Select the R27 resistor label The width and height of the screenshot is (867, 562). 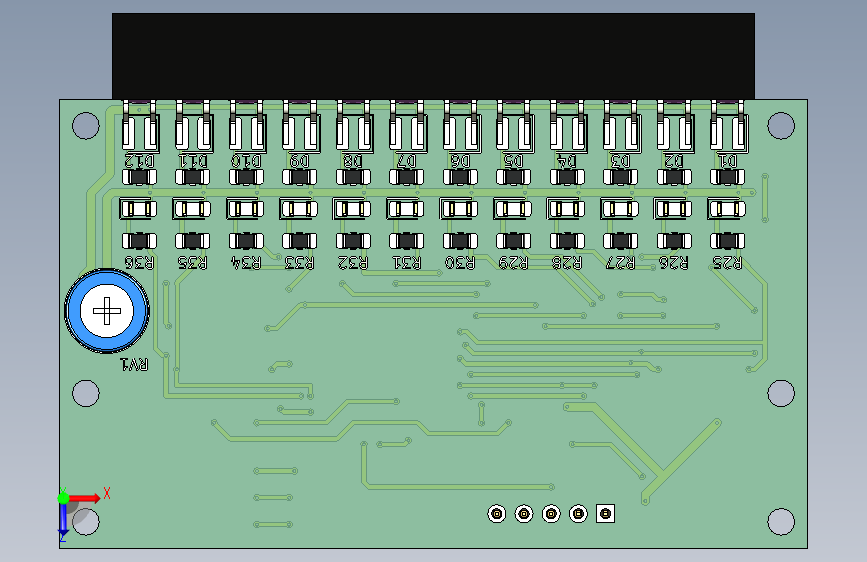pos(620,263)
